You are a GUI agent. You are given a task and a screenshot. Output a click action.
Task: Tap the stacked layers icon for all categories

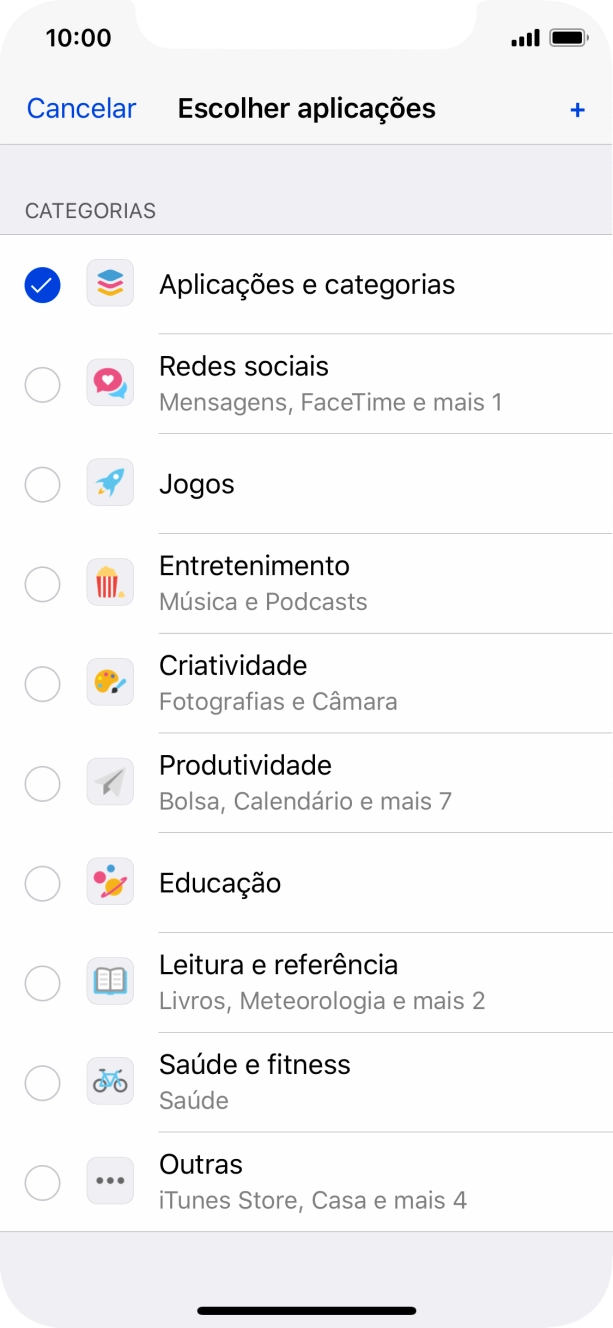pos(110,283)
